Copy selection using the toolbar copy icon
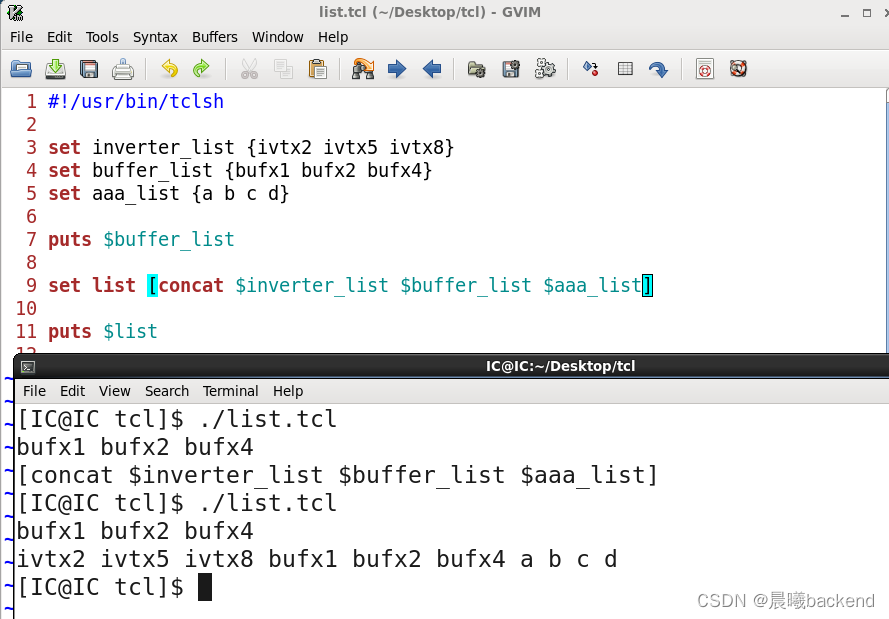The width and height of the screenshot is (889, 619). pos(283,69)
